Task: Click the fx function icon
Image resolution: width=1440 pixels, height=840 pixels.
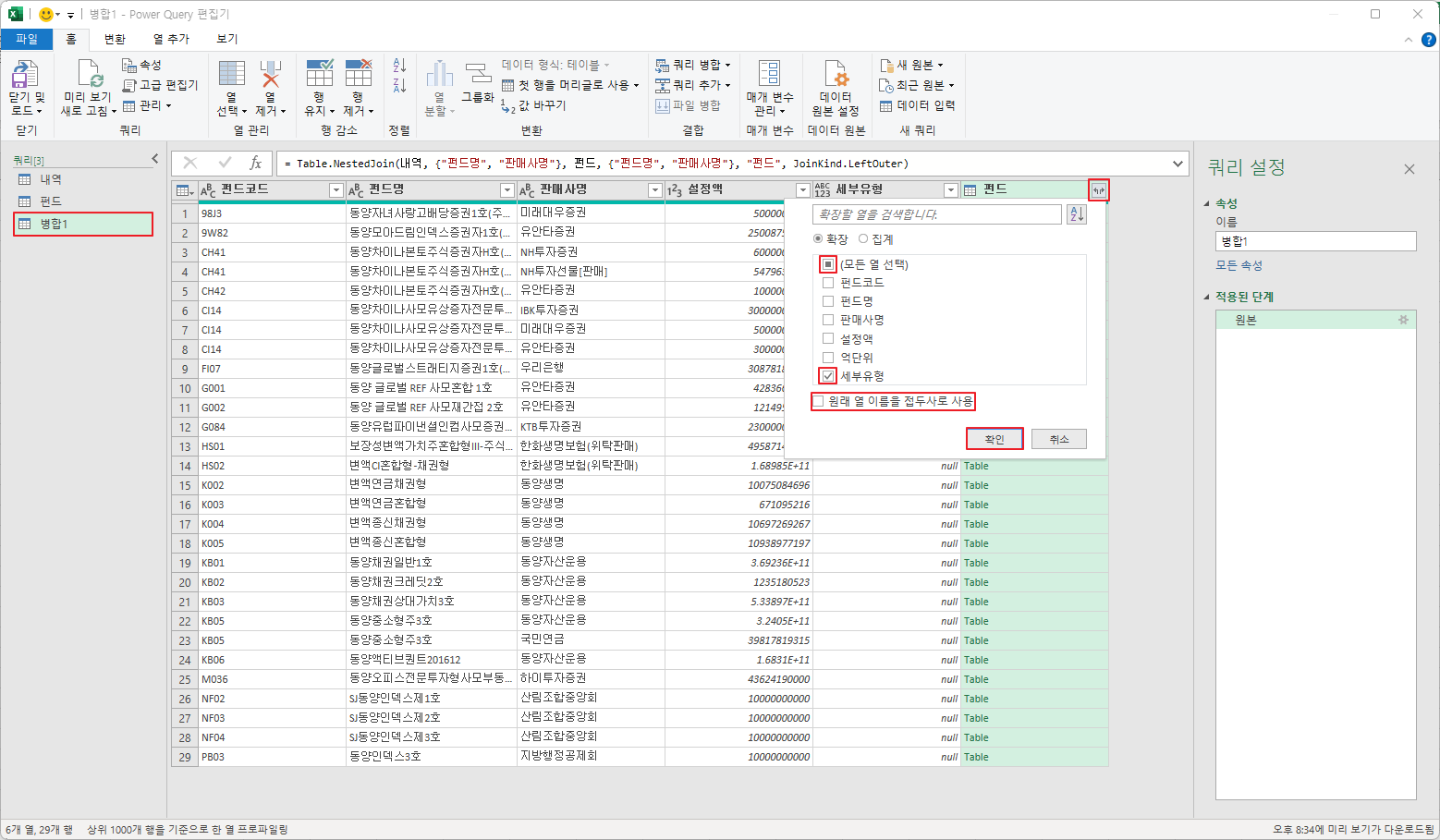Action: click(x=256, y=163)
